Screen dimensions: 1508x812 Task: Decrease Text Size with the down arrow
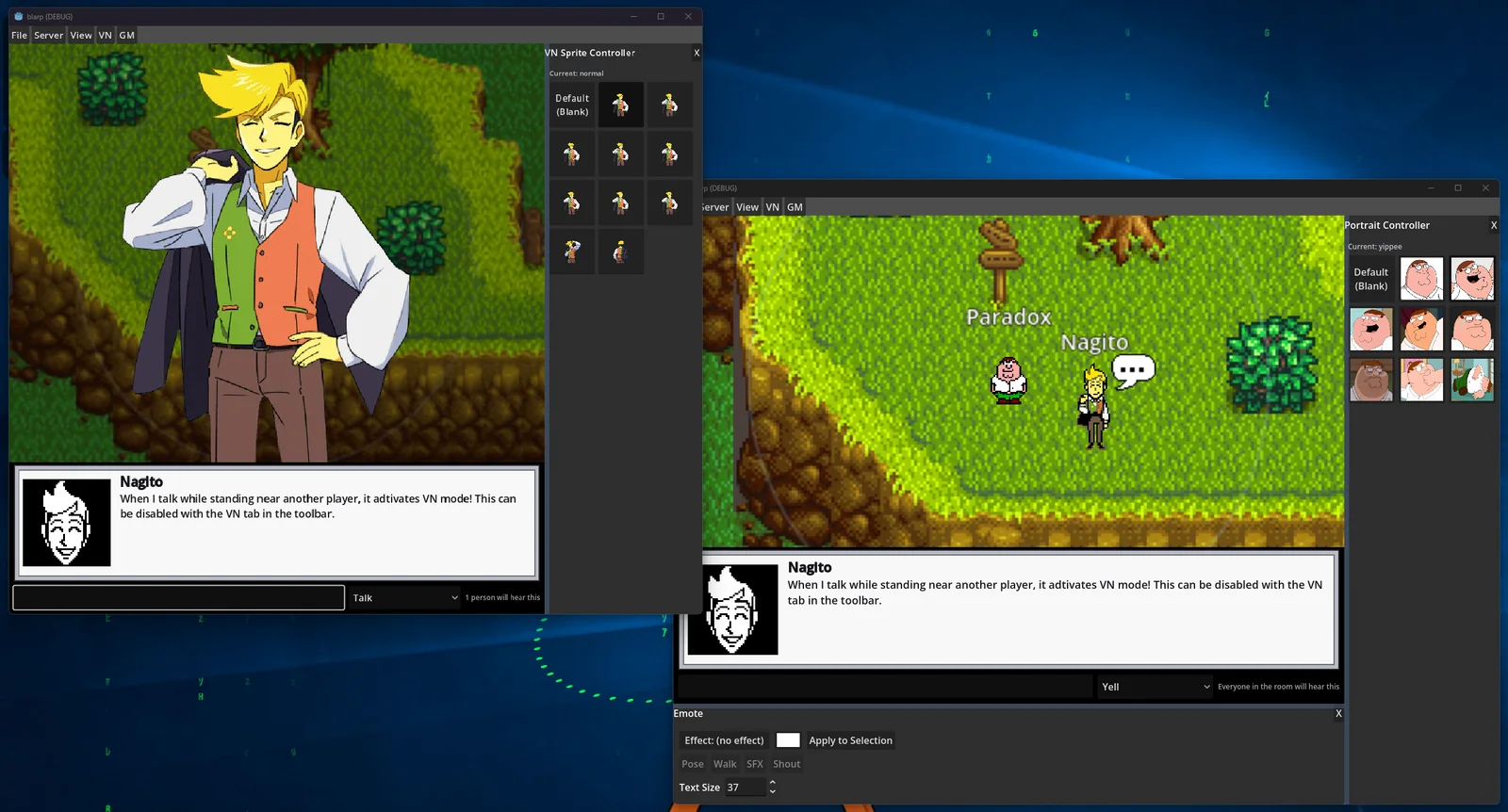pyautogui.click(x=773, y=791)
